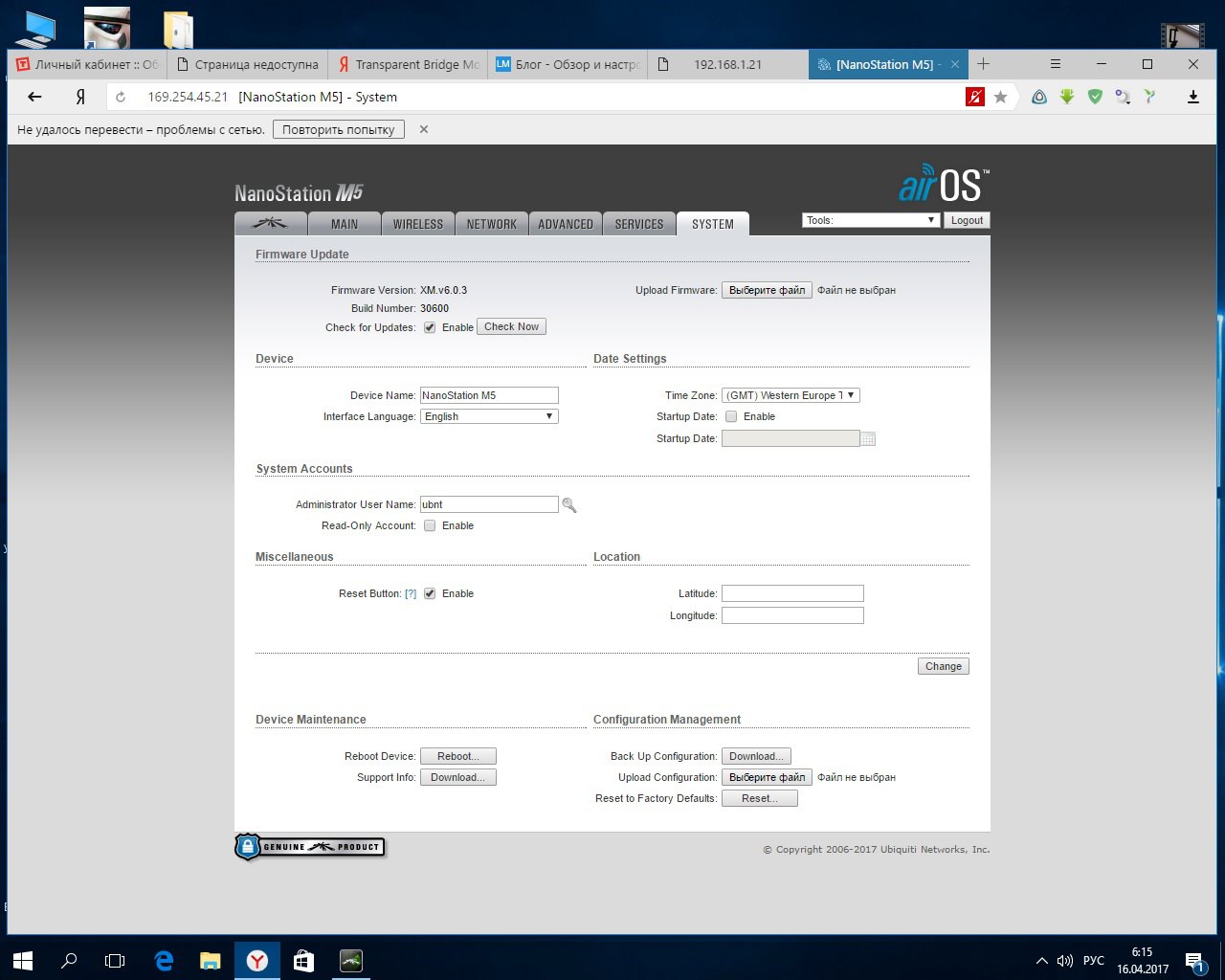This screenshot has height=980, width=1225.
Task: Open the Ubiquiti logo tab
Action: [x=271, y=224]
